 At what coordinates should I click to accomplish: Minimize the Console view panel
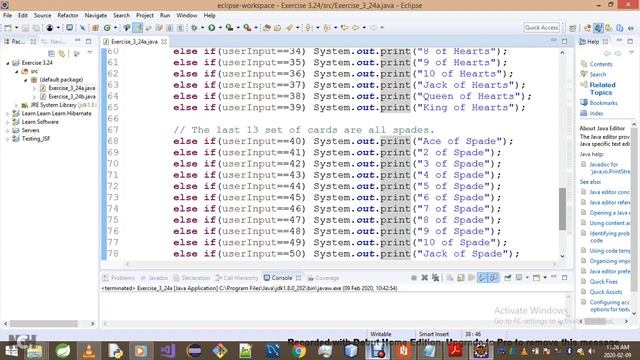point(554,277)
